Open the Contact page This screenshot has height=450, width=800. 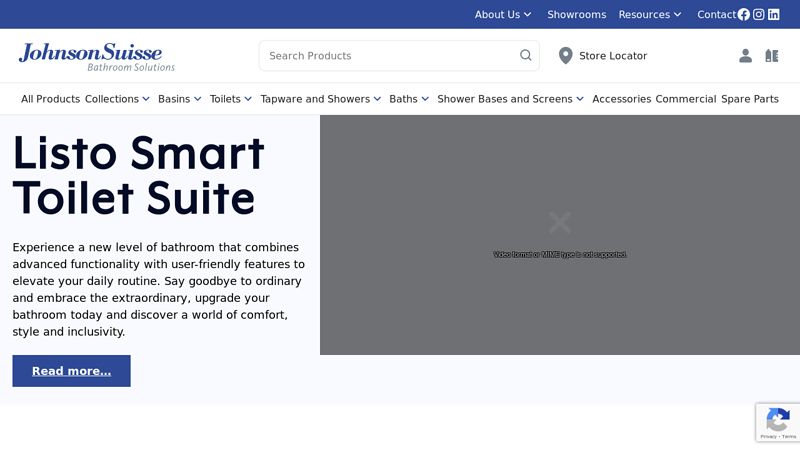click(716, 14)
